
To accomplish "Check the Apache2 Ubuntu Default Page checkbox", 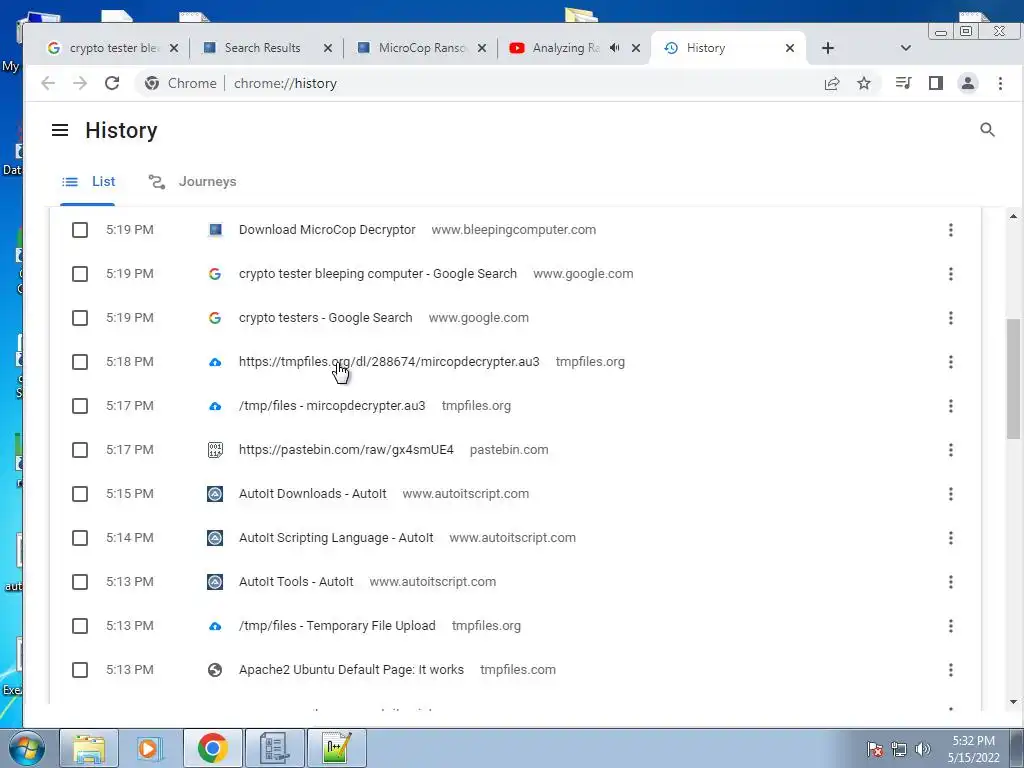I will click(x=80, y=670).
